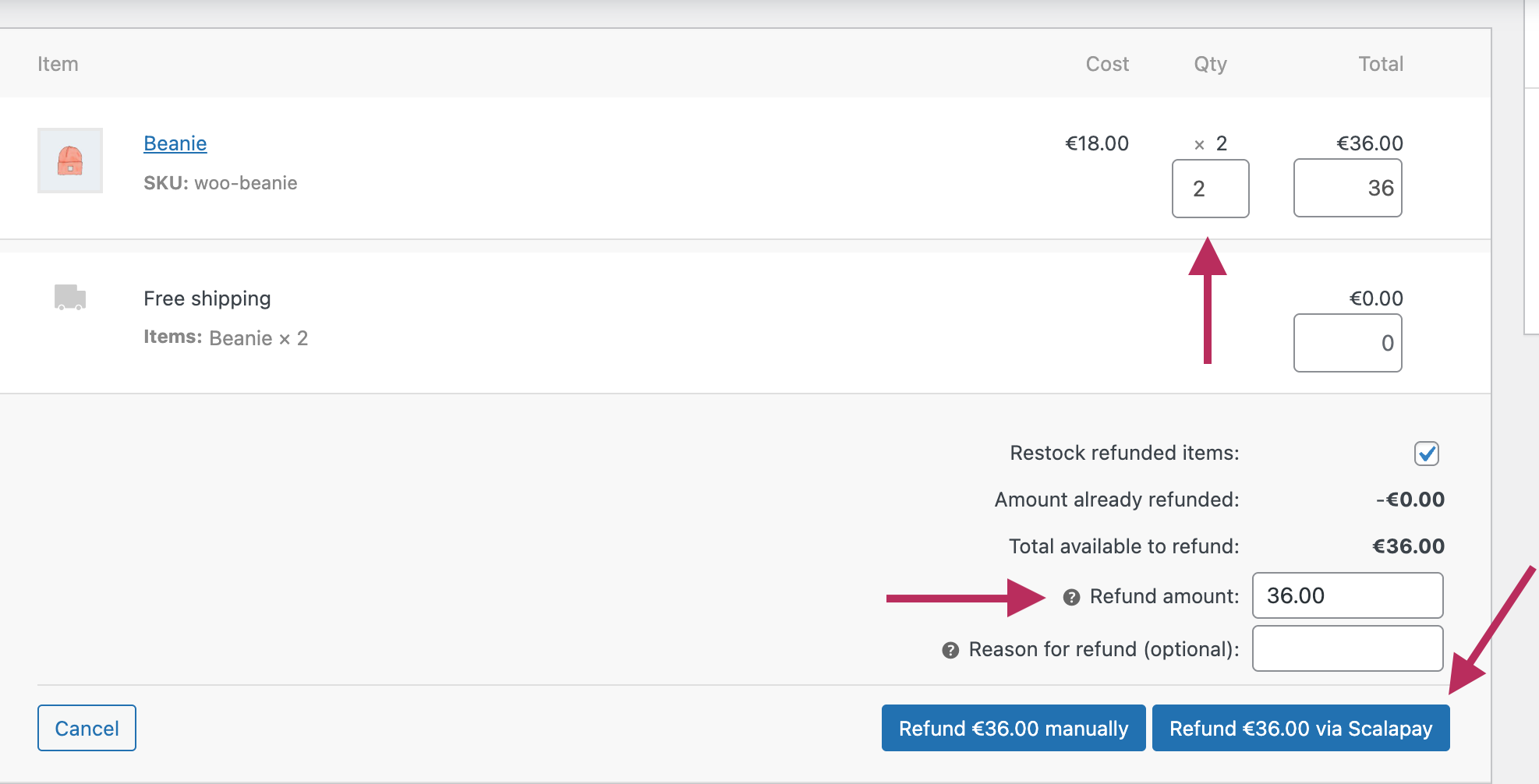This screenshot has height=784, width=1539.
Task: Click the shipping truck icon
Action: (70, 297)
